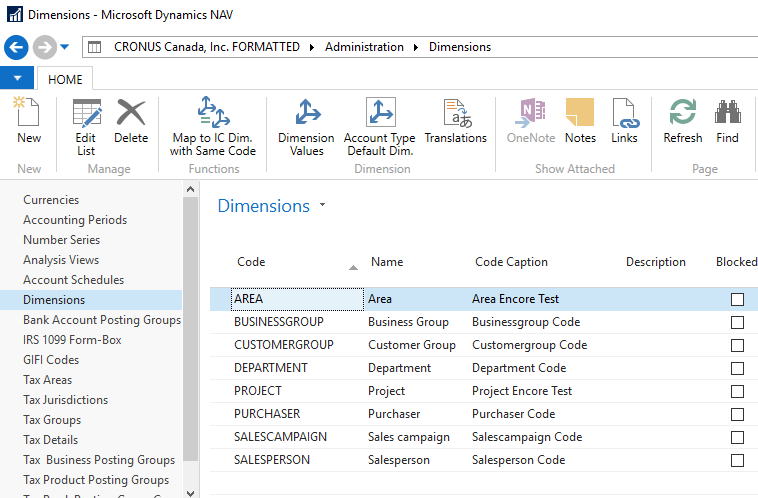
Task: Select the 'Project Encore Test' caption cell
Action: coord(522,391)
